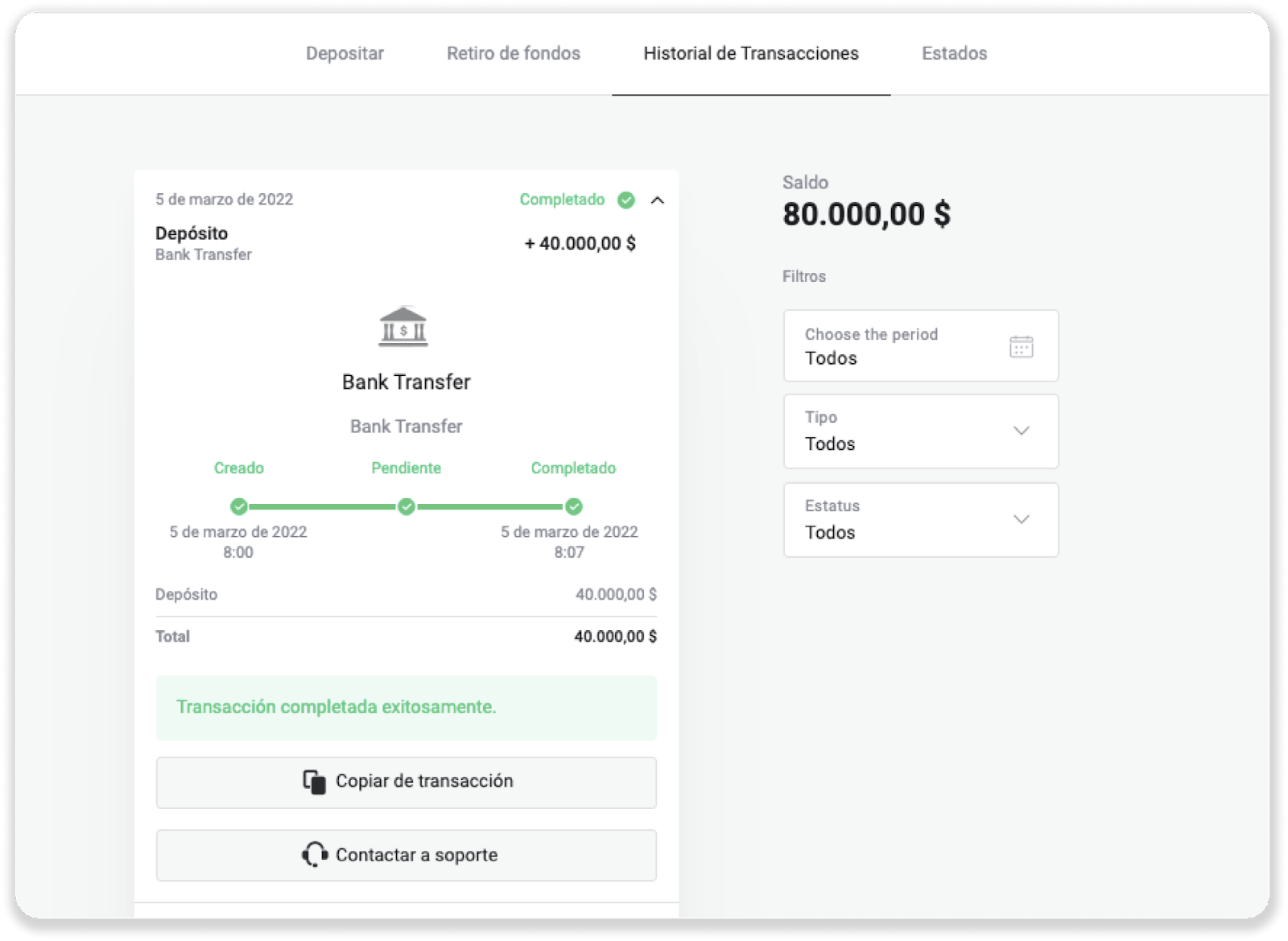1288x941 pixels.
Task: Open the Estatus filter dropdown
Action: tap(920, 520)
